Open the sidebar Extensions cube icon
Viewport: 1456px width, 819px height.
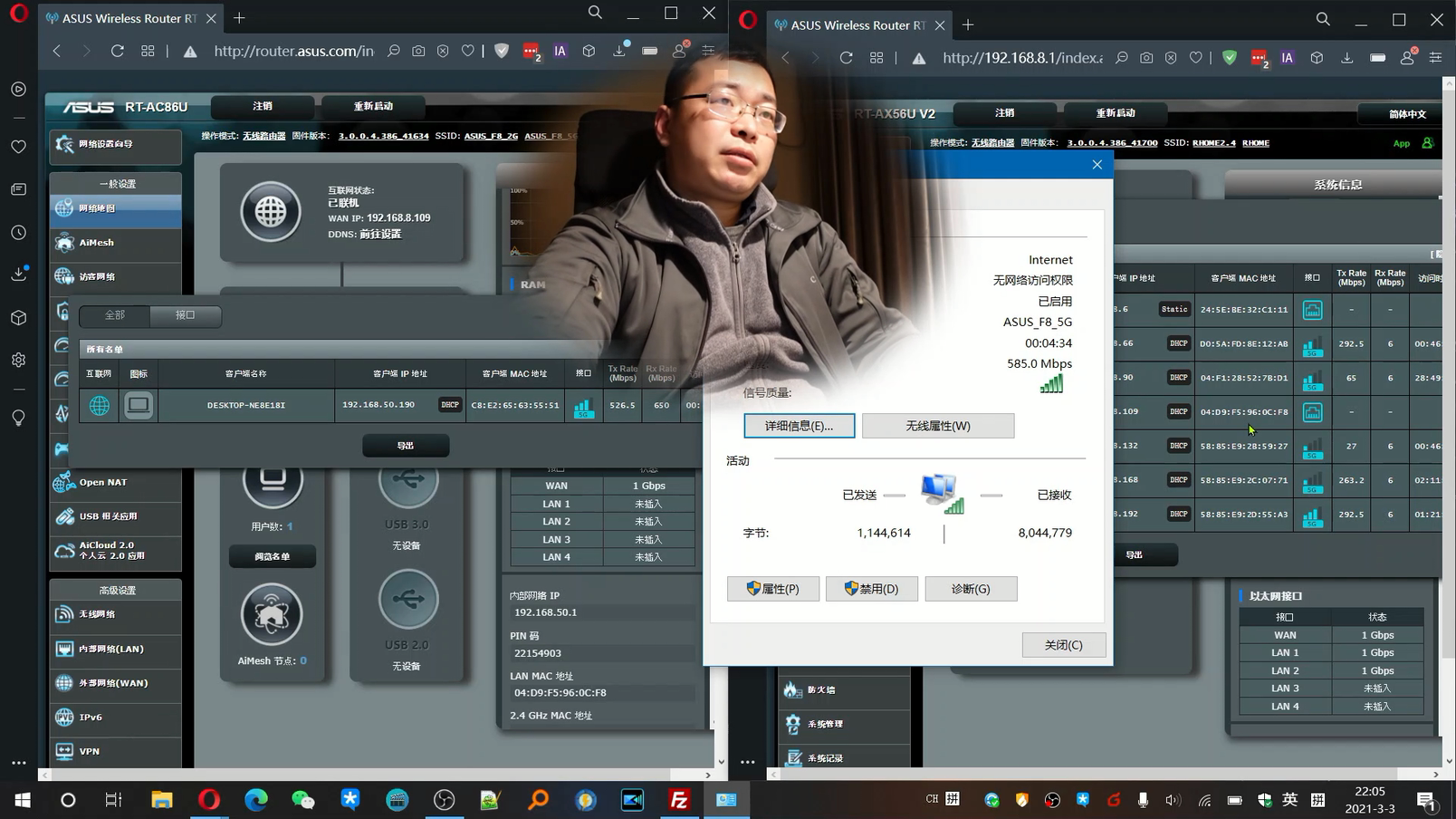pyautogui.click(x=19, y=318)
